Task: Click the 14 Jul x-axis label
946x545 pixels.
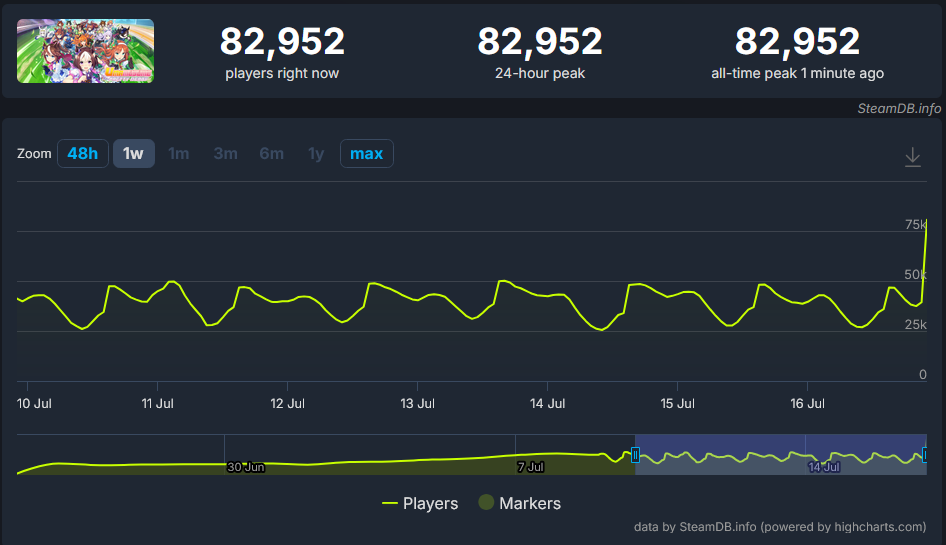Action: (547, 403)
